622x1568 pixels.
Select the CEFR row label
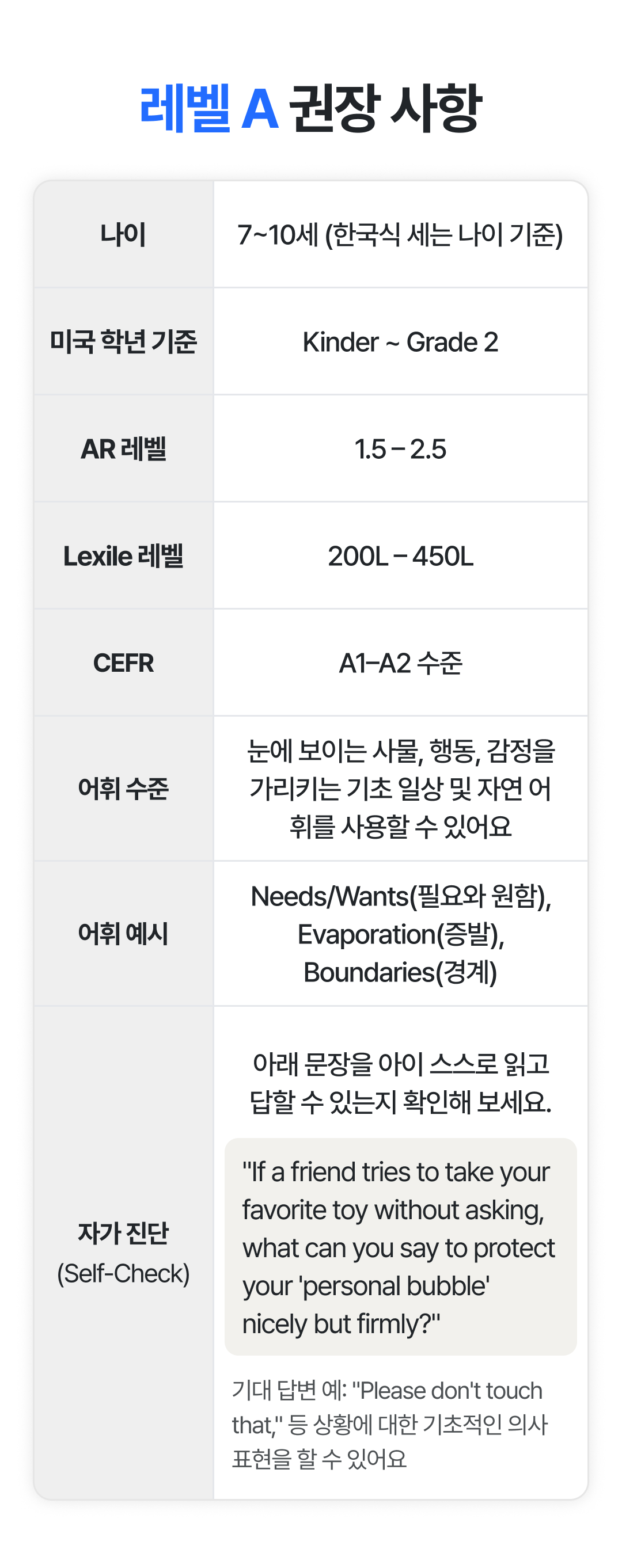tap(124, 663)
